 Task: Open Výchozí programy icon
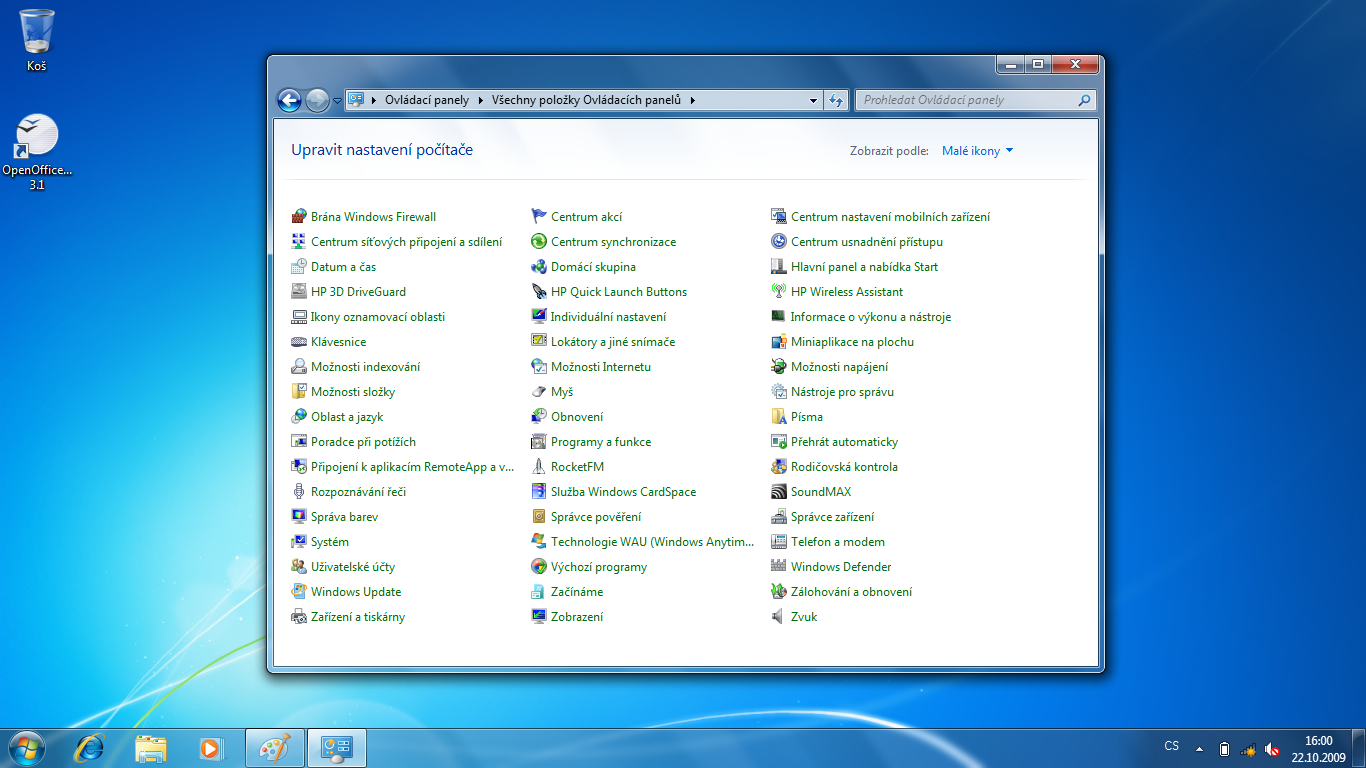(x=539, y=567)
